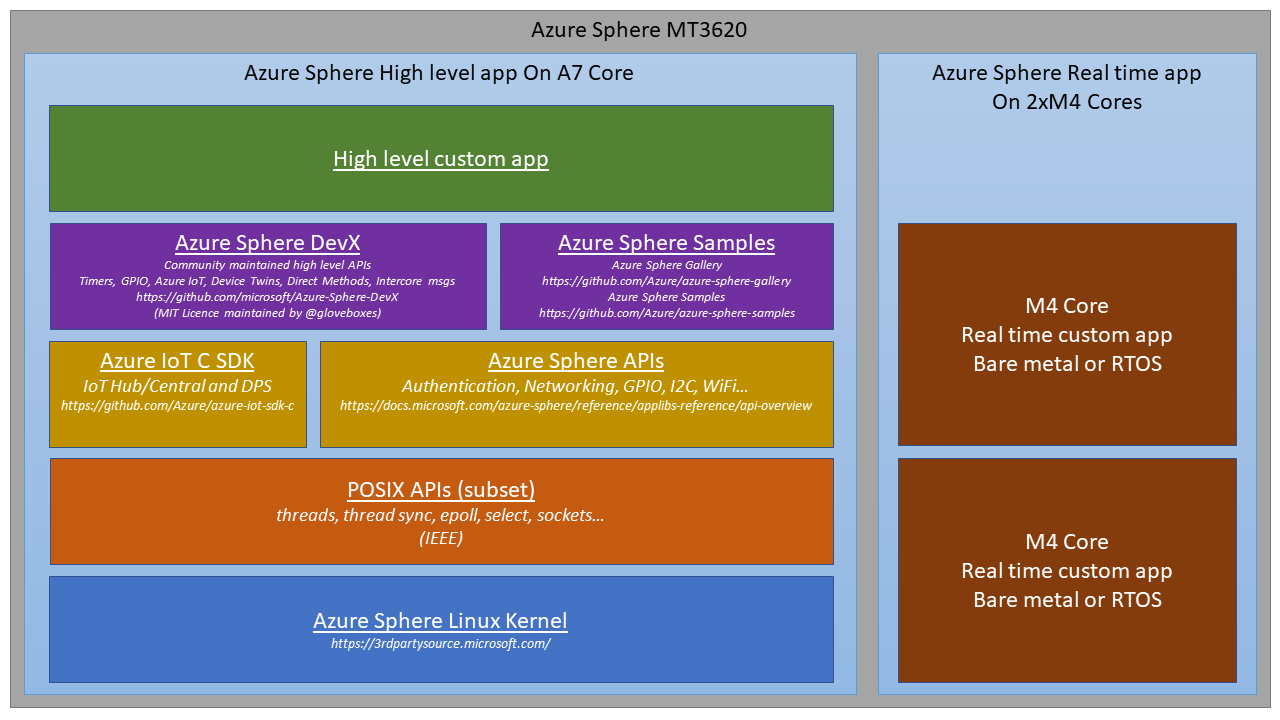Open the azure-sphere-samples GitHub URL
1280x720 pixels.
(x=666, y=312)
